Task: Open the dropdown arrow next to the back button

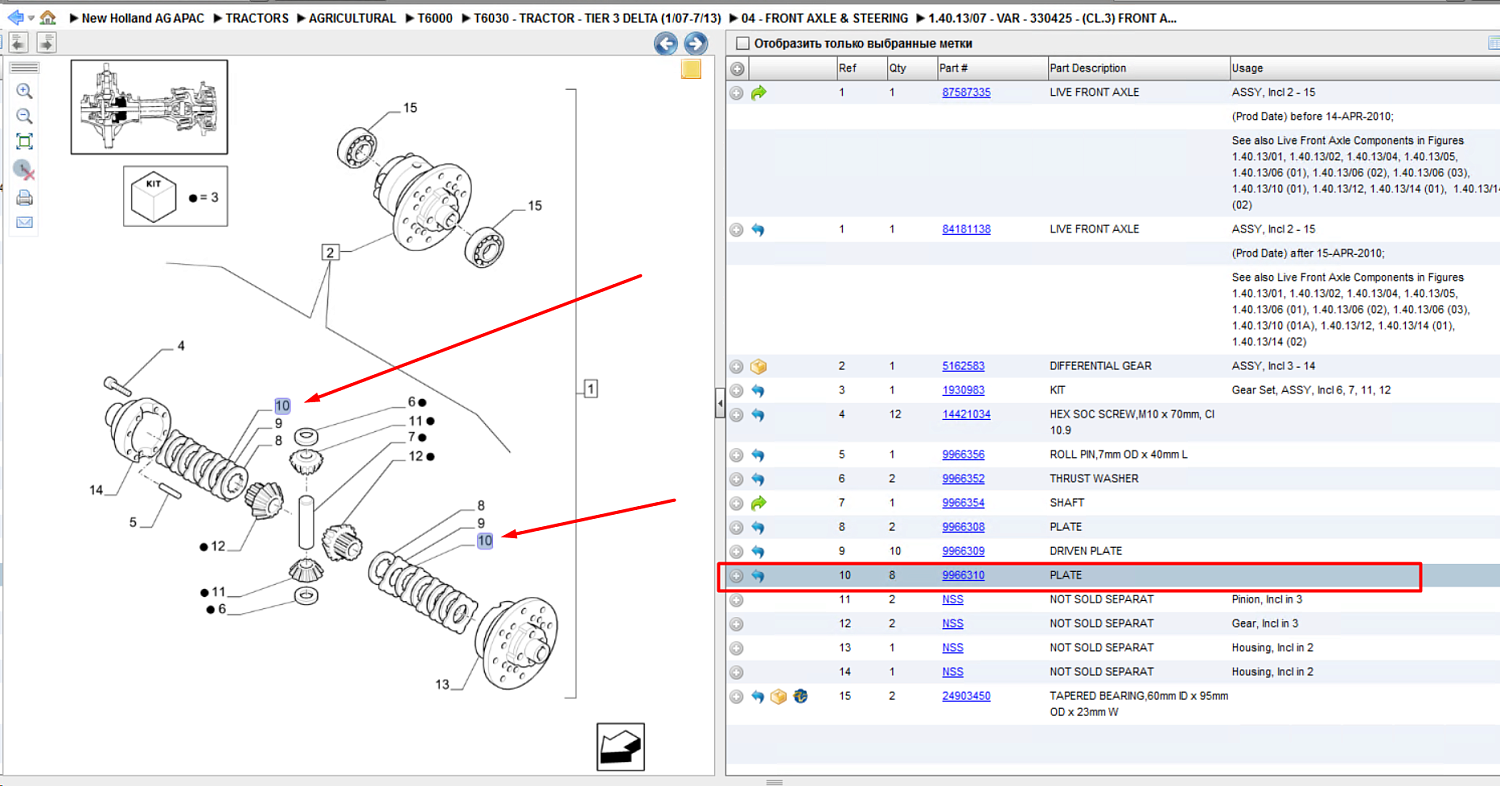Action: coord(31,18)
